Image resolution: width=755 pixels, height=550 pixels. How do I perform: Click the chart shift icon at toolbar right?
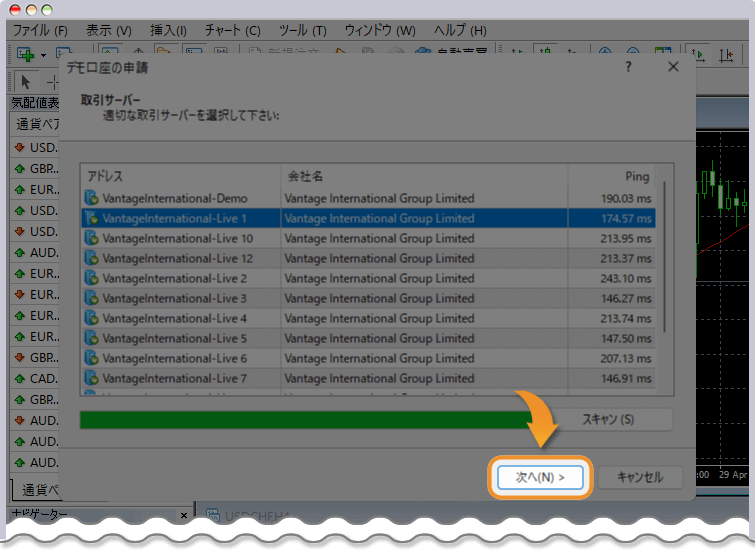[x=725, y=55]
